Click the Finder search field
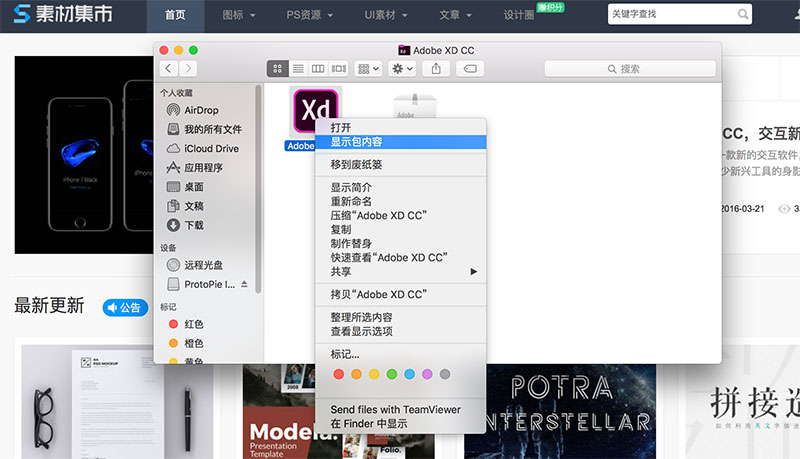The height and width of the screenshot is (459, 800). pos(630,69)
